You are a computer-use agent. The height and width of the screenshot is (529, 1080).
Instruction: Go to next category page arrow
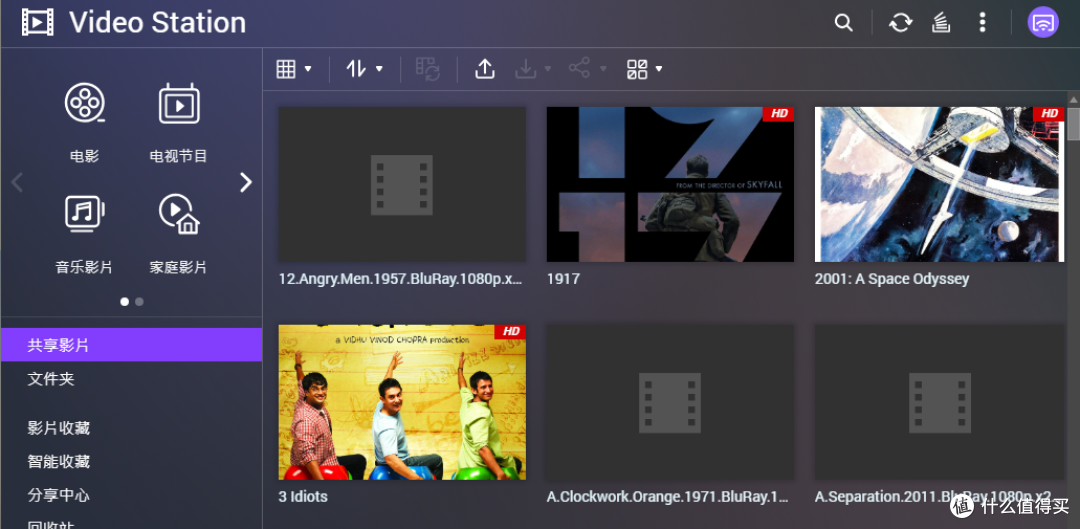[245, 182]
